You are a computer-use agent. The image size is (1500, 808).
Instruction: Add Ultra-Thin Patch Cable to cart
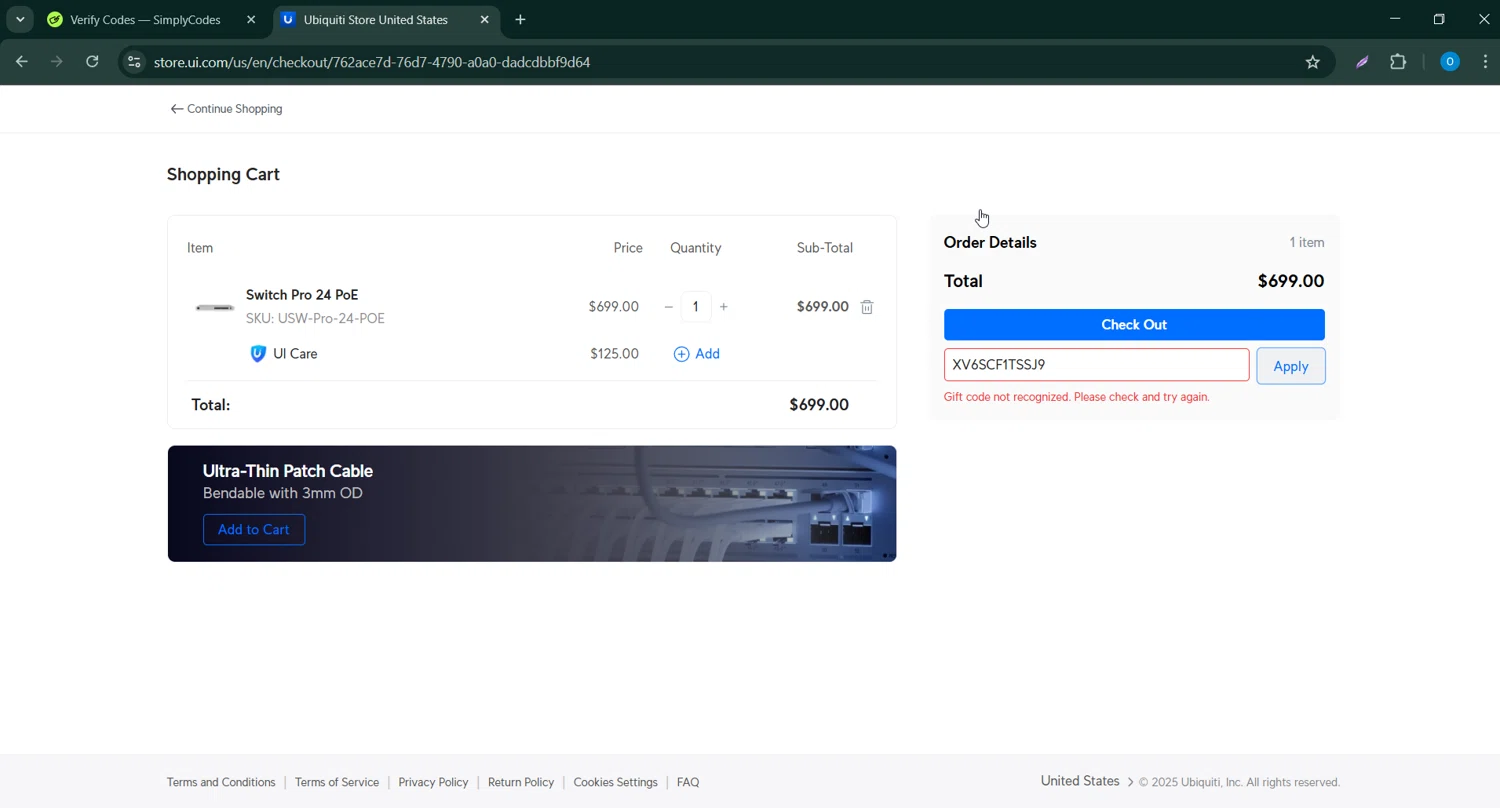254,530
